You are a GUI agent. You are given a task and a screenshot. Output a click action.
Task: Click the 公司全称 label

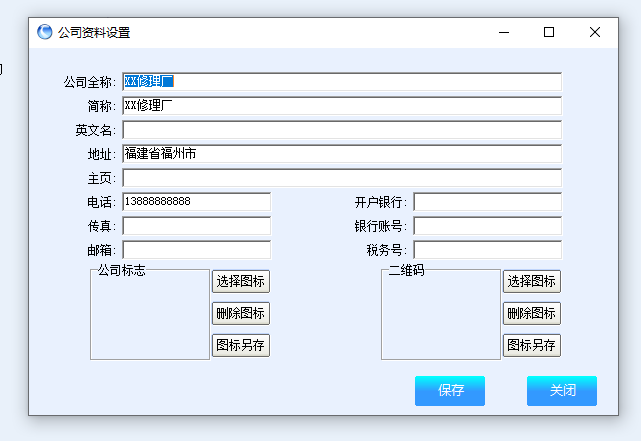pos(90,82)
